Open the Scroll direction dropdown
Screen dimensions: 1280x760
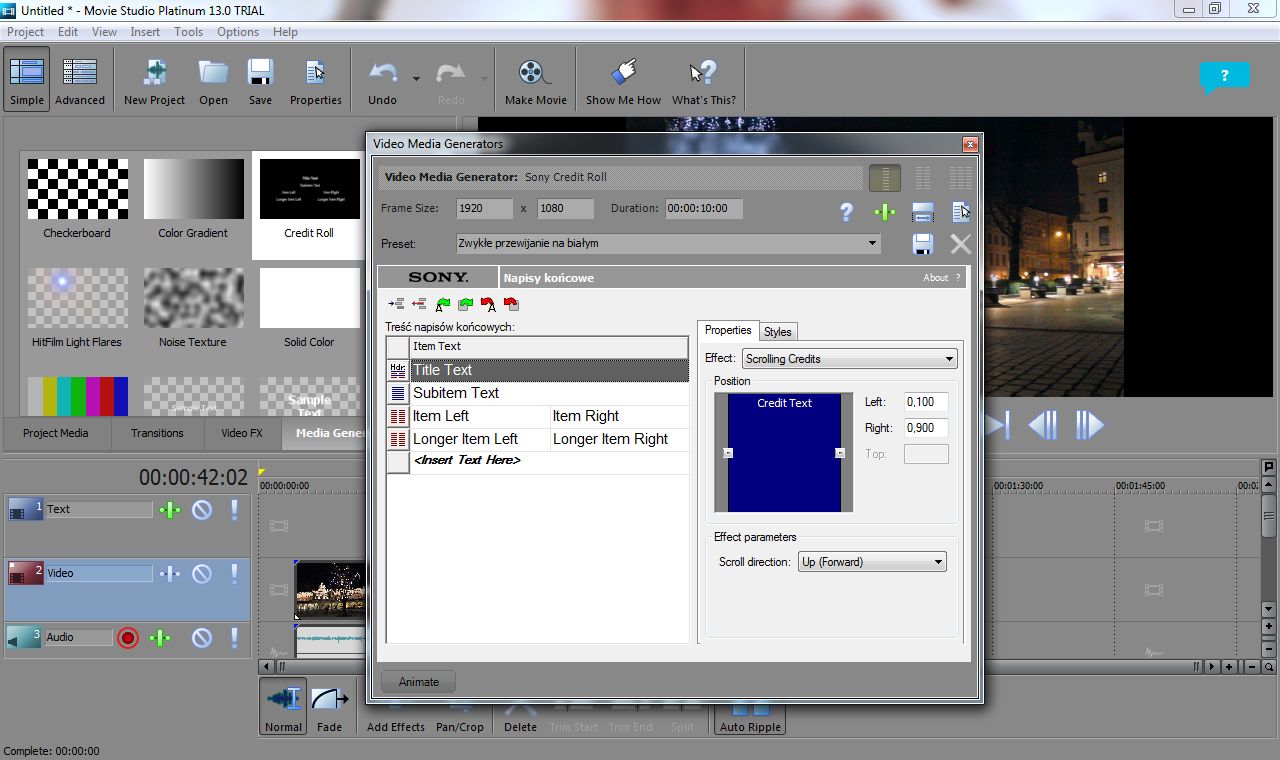[x=872, y=562]
